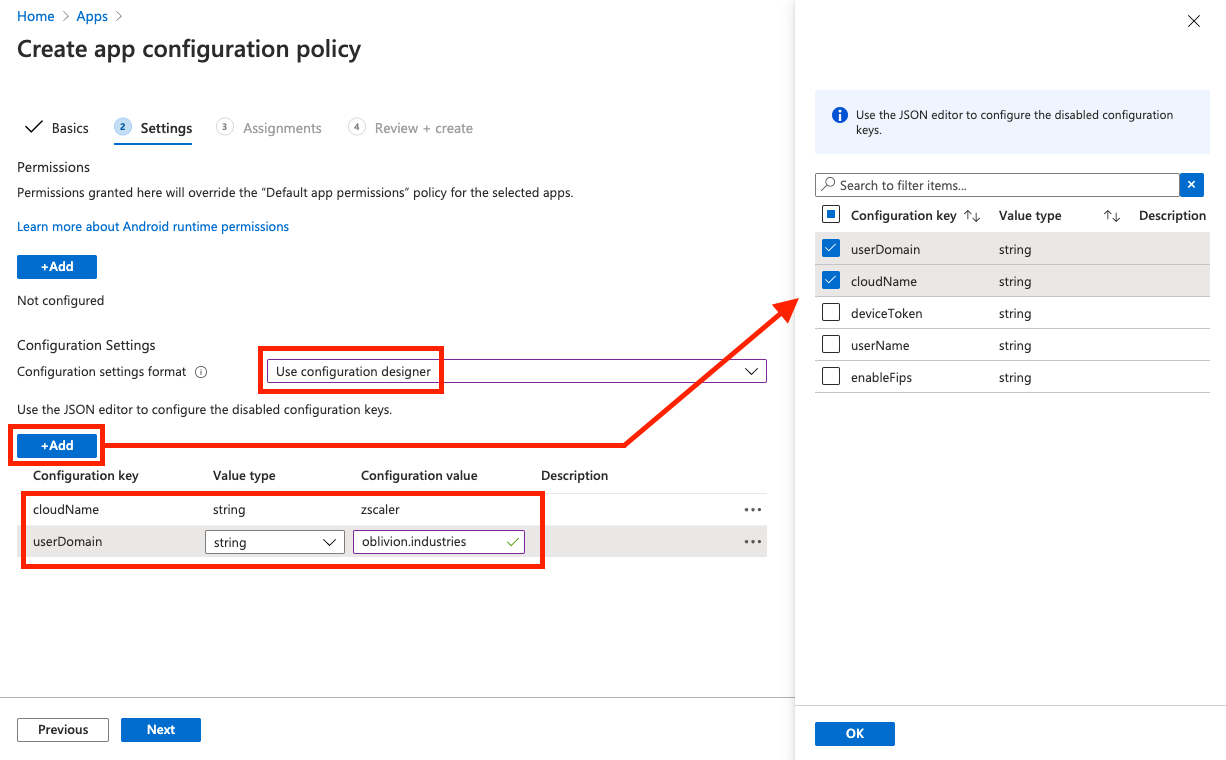Toggle the select-all configuration keys checkbox
This screenshot has height=760, width=1226.
(831, 215)
